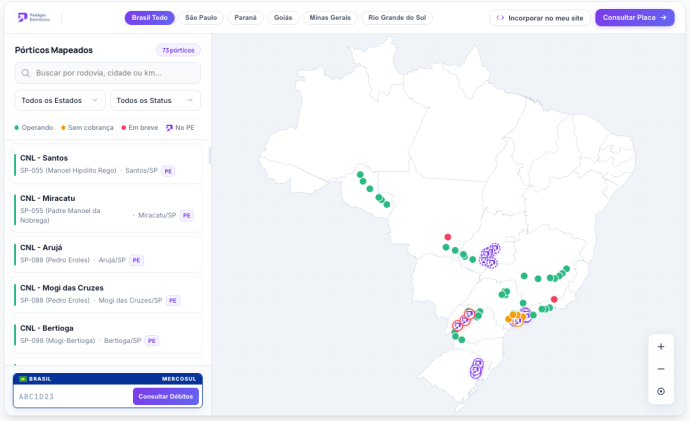Click northernmost green marker in Rondônia
Image resolution: width=690 pixels, height=421 pixels.
click(x=360, y=175)
